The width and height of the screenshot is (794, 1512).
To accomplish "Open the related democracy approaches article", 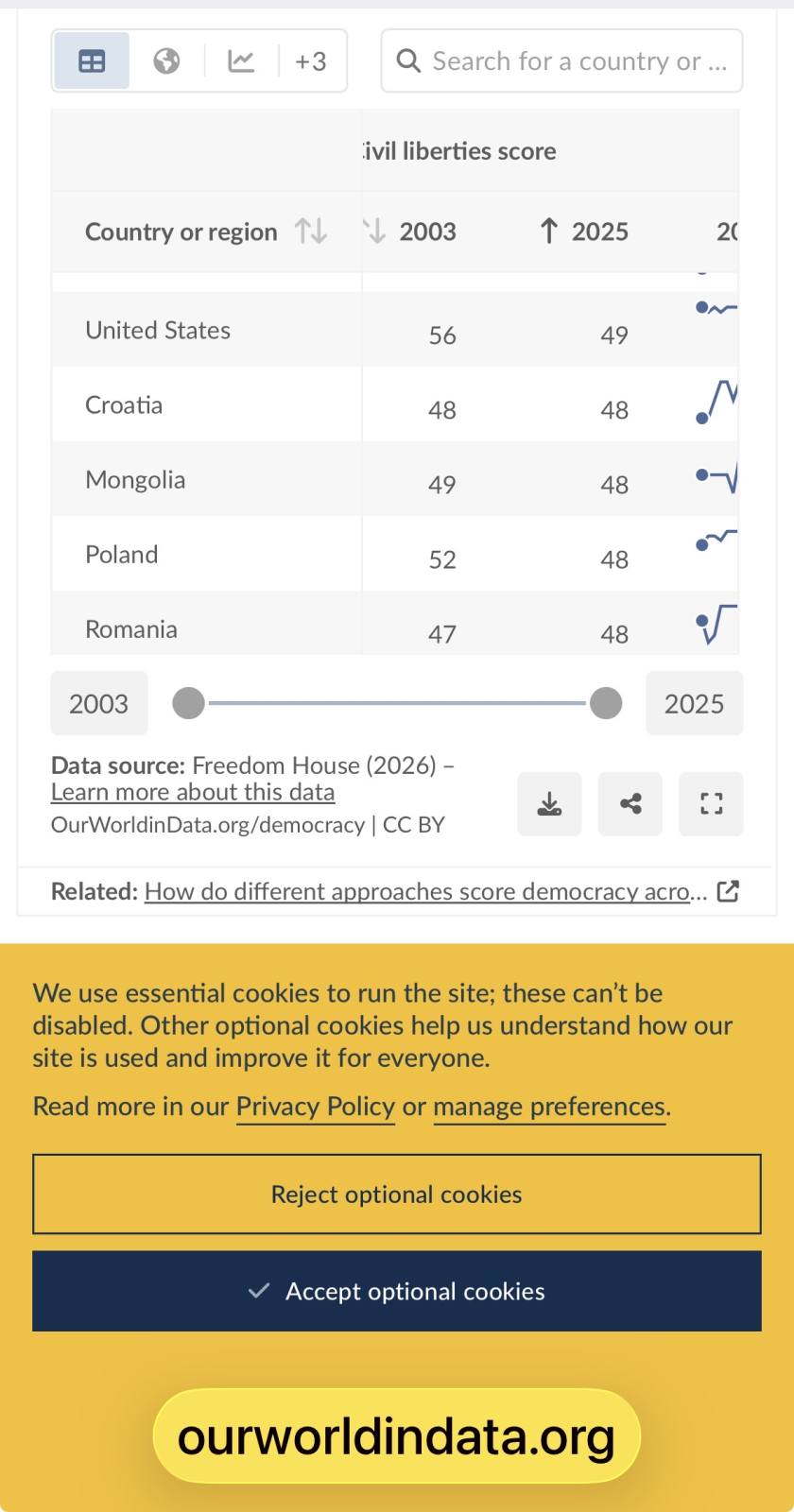I will (425, 891).
